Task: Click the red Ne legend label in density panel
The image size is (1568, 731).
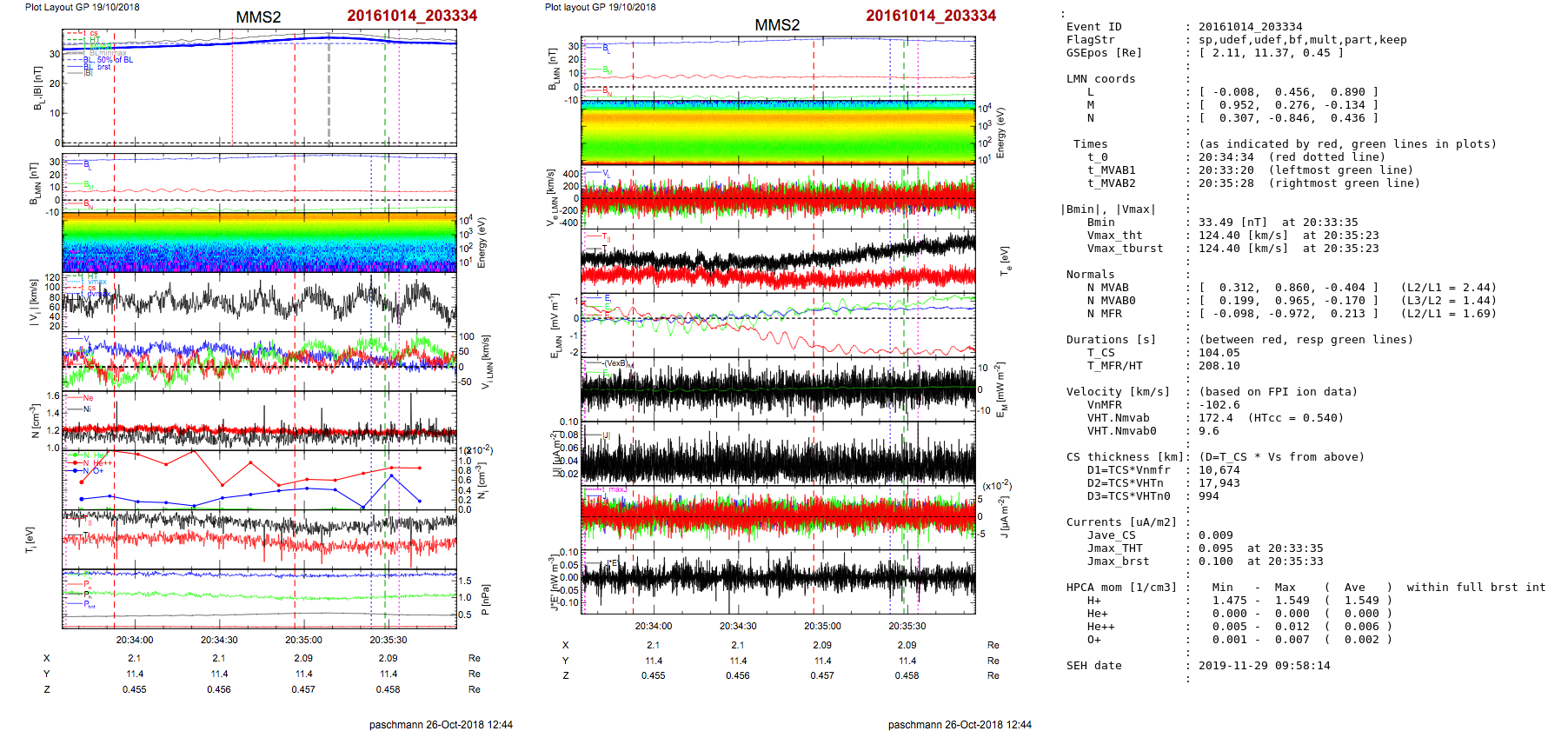Action: (88, 398)
